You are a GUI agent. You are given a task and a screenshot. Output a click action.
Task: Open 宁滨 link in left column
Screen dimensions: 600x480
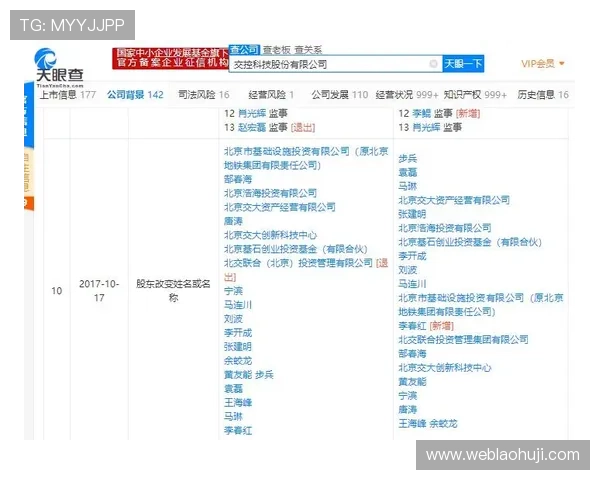click(233, 291)
